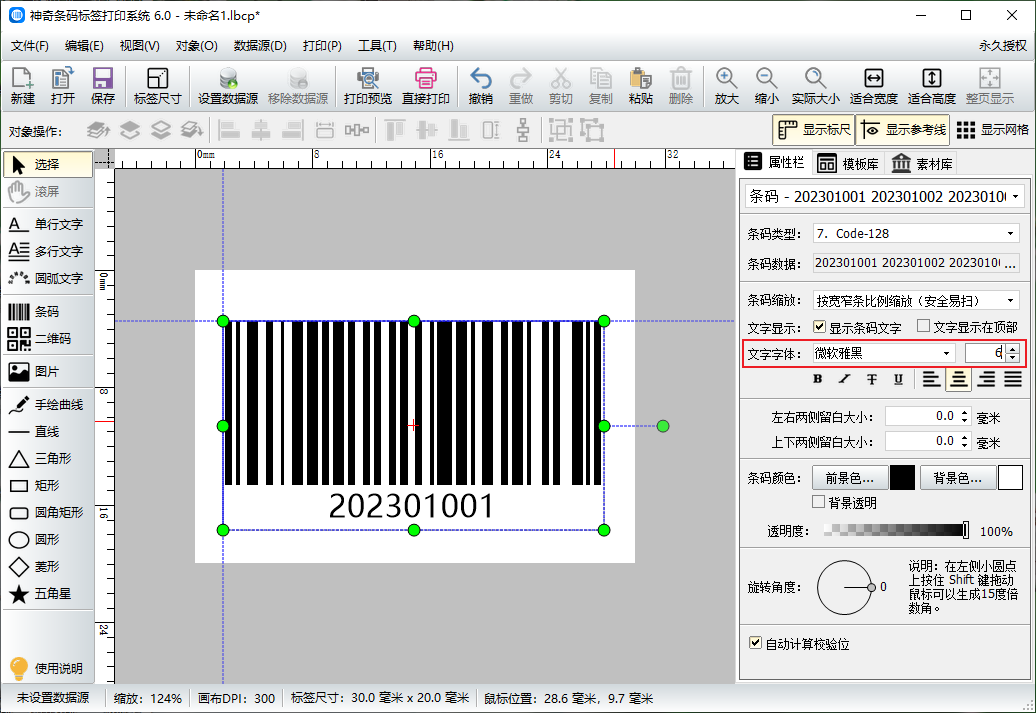Viewport: 1036px width, 713px height.
Task: Click 设置数据源 data source icon
Action: 228,86
